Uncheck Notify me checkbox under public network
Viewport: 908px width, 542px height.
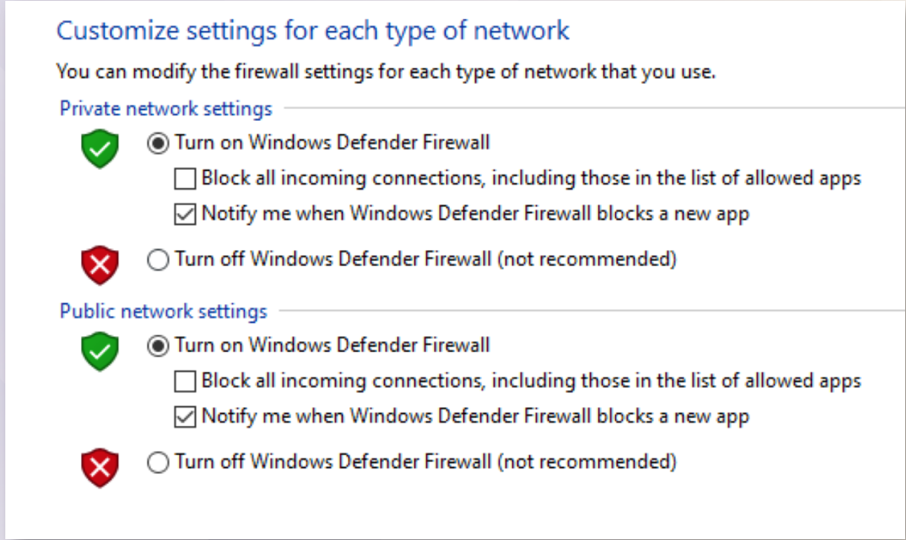[185, 417]
